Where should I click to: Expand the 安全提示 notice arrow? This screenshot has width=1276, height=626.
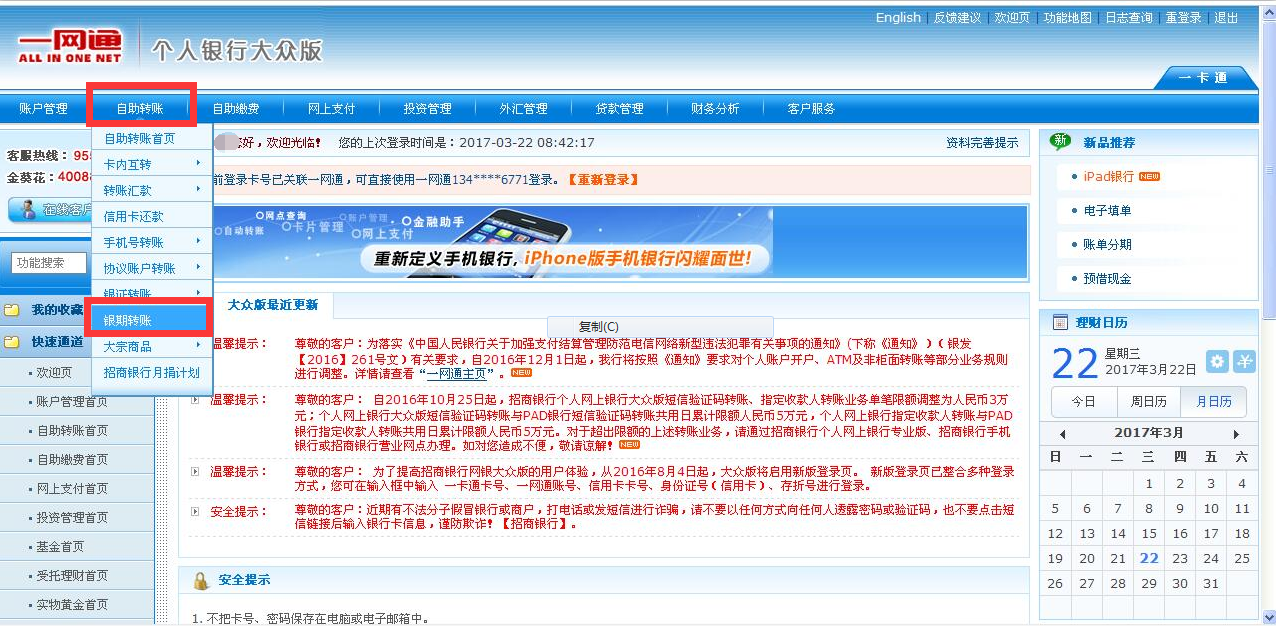[195, 511]
